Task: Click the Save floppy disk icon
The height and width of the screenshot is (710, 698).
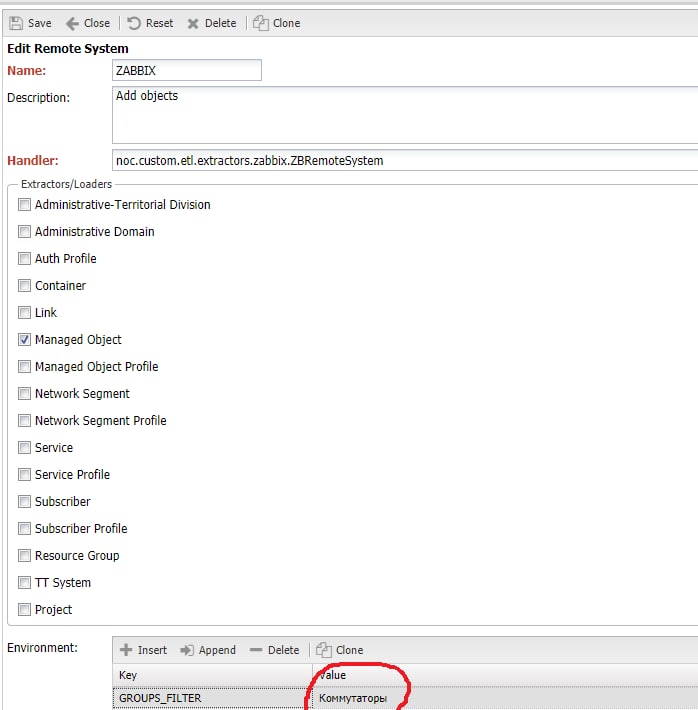Action: point(16,23)
